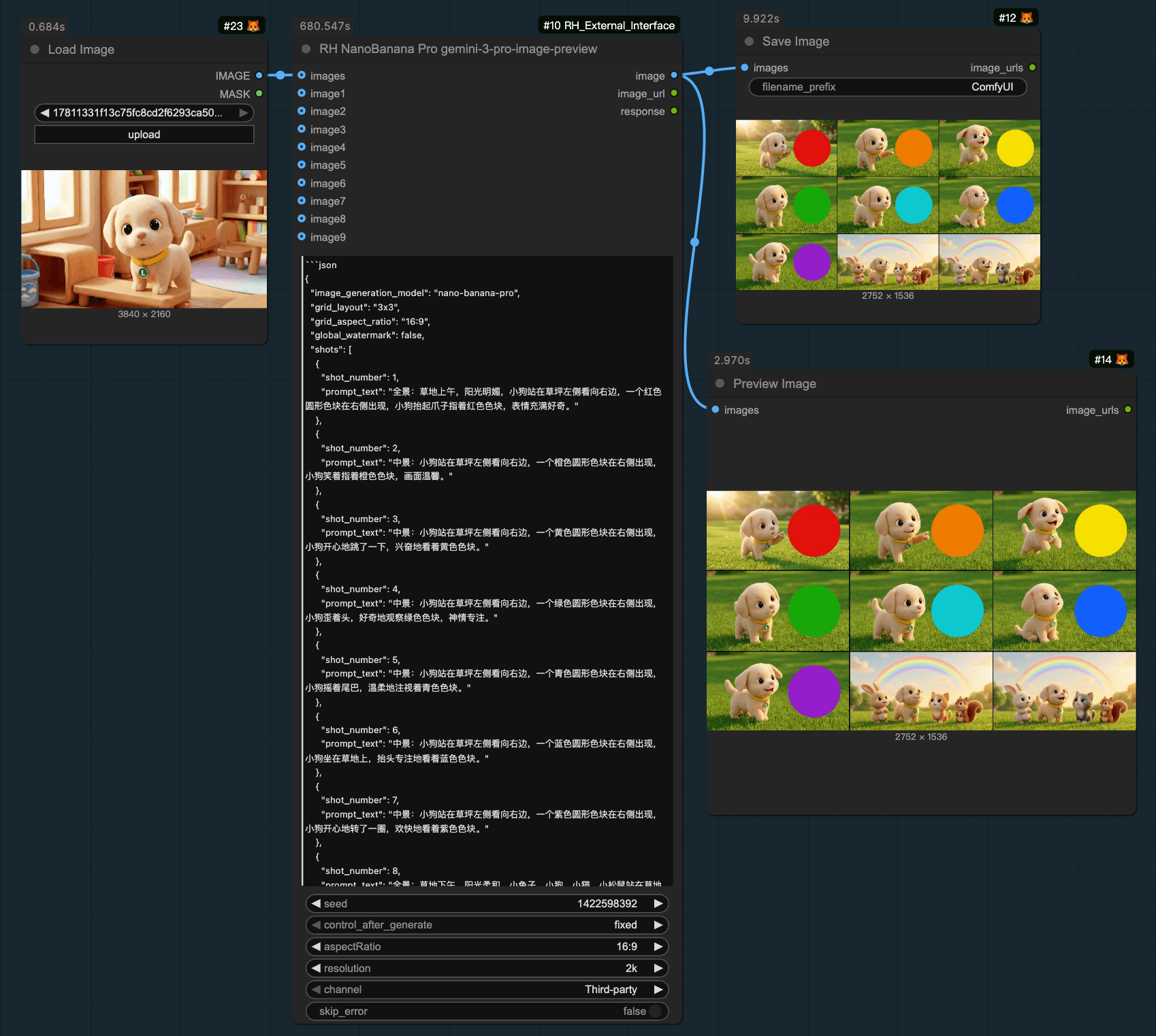The width and height of the screenshot is (1156, 1036).
Task: Toggle the skip_error switch
Action: tap(655, 1011)
